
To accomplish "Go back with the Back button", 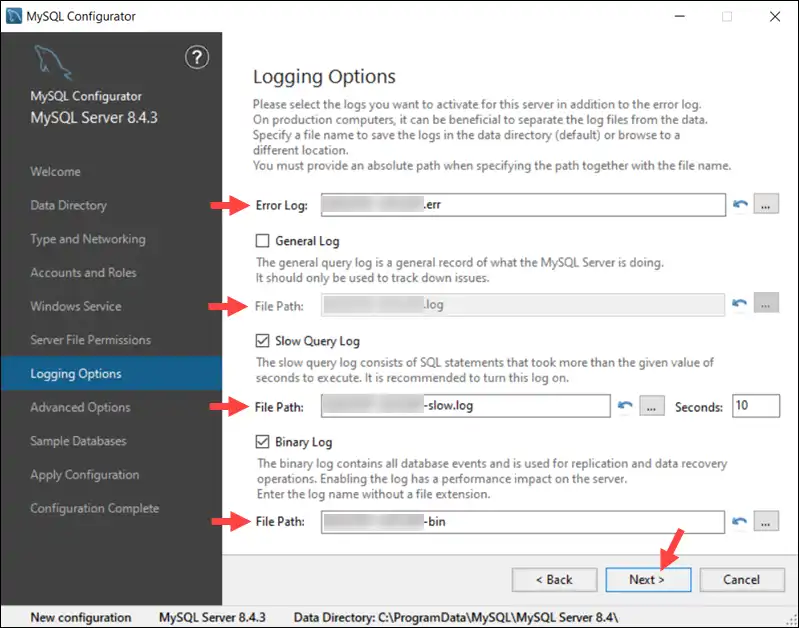I will coord(554,580).
